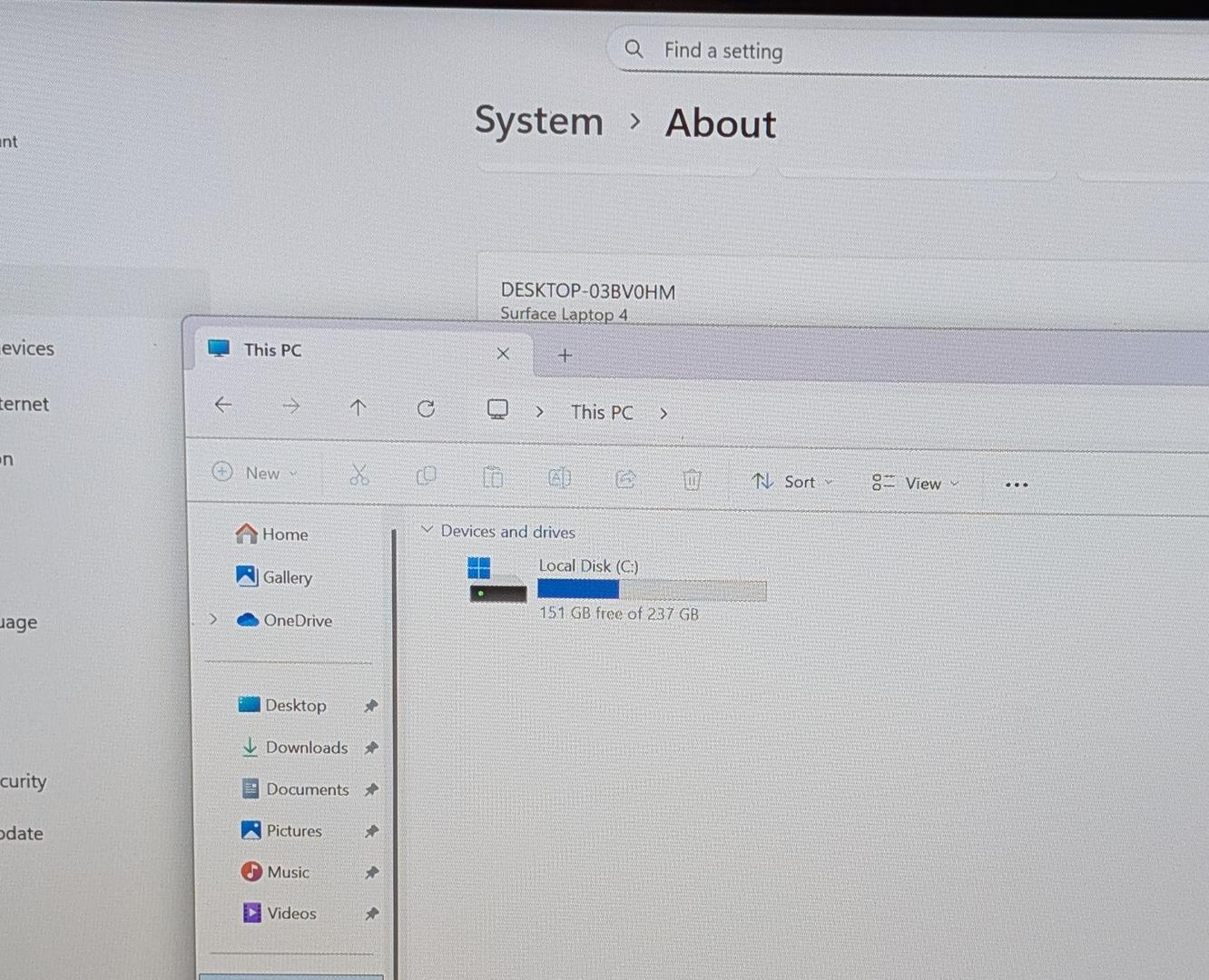Unpin Documents using its pin icon
Image resolution: width=1209 pixels, height=980 pixels.
point(371,789)
